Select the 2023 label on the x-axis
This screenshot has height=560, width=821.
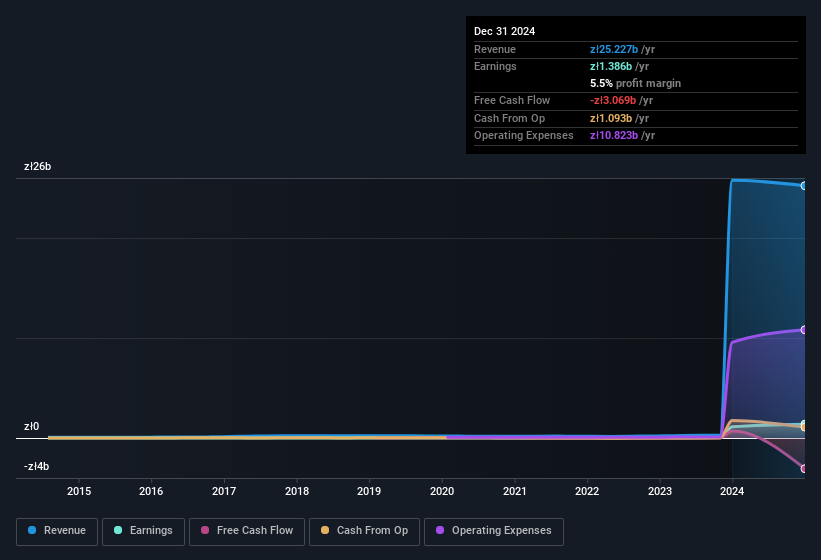click(x=660, y=491)
